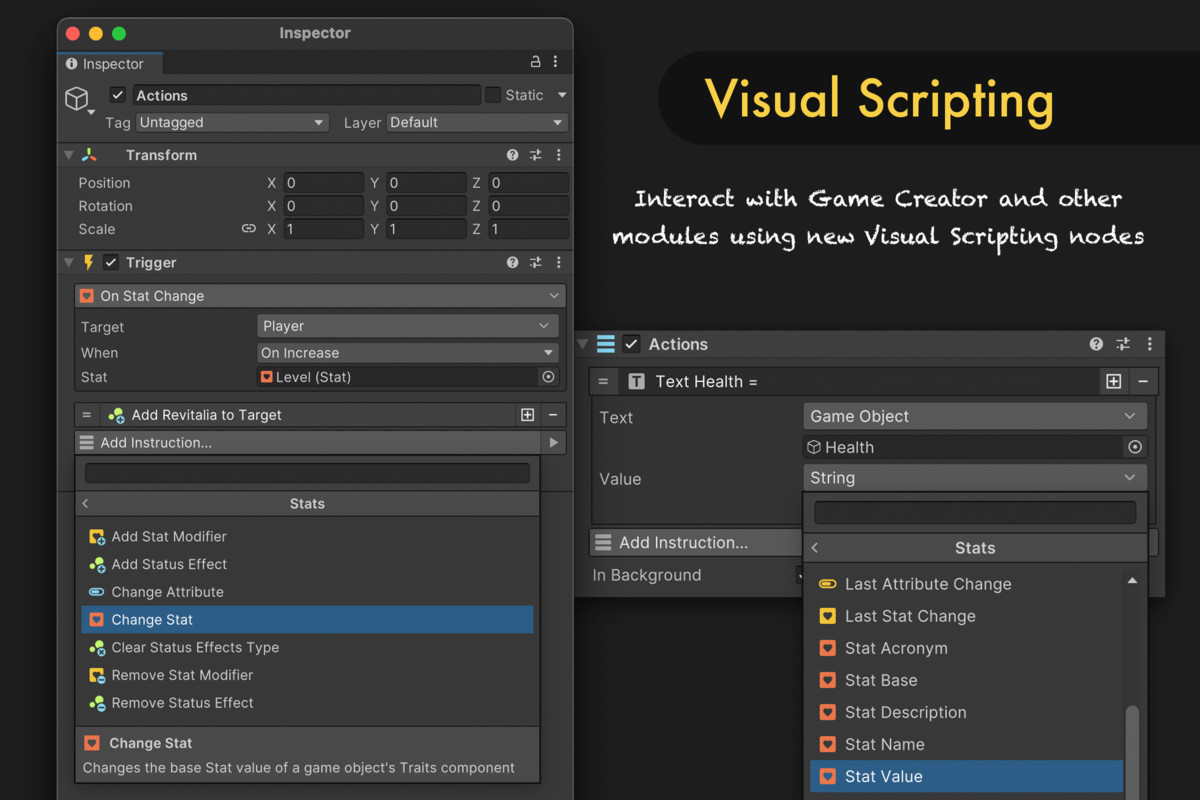Click drag handle of Text Health instruction

coord(603,382)
